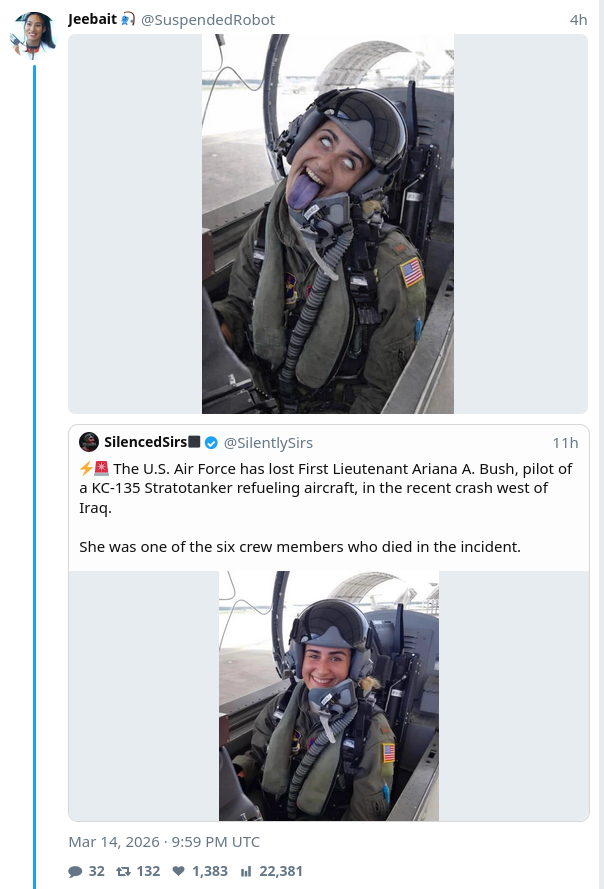Click the SilencedSirs small avatar
The image size is (604, 889).
pyautogui.click(x=89, y=442)
